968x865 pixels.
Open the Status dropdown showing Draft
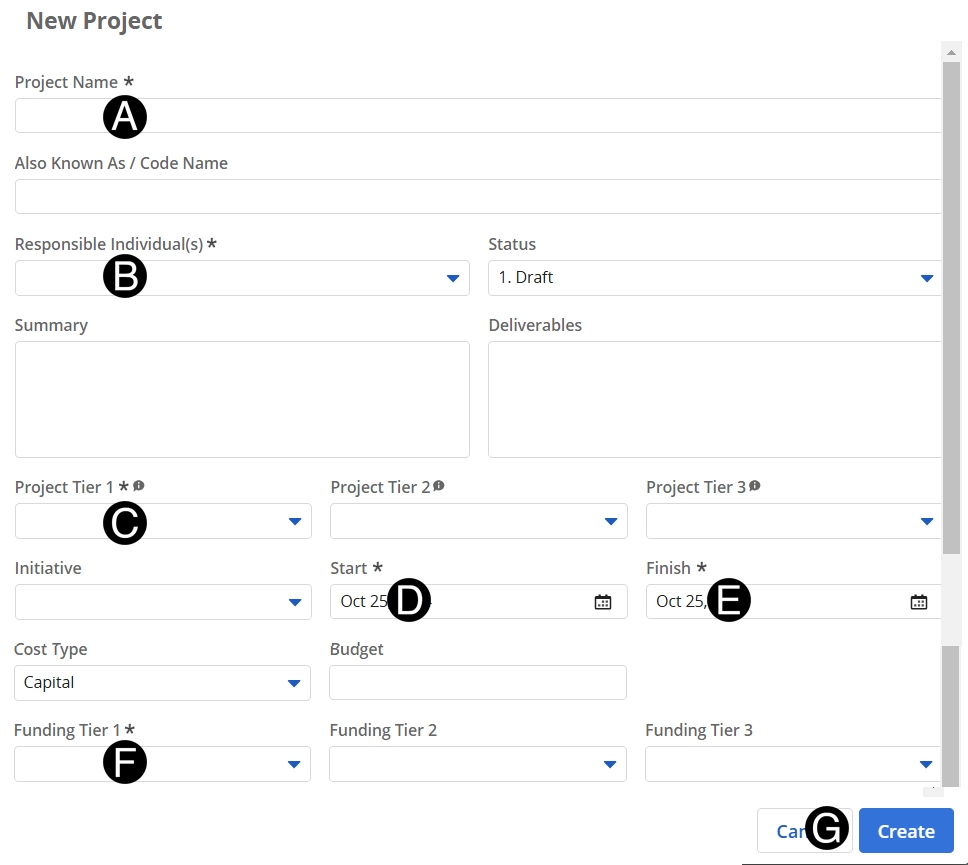[926, 278]
